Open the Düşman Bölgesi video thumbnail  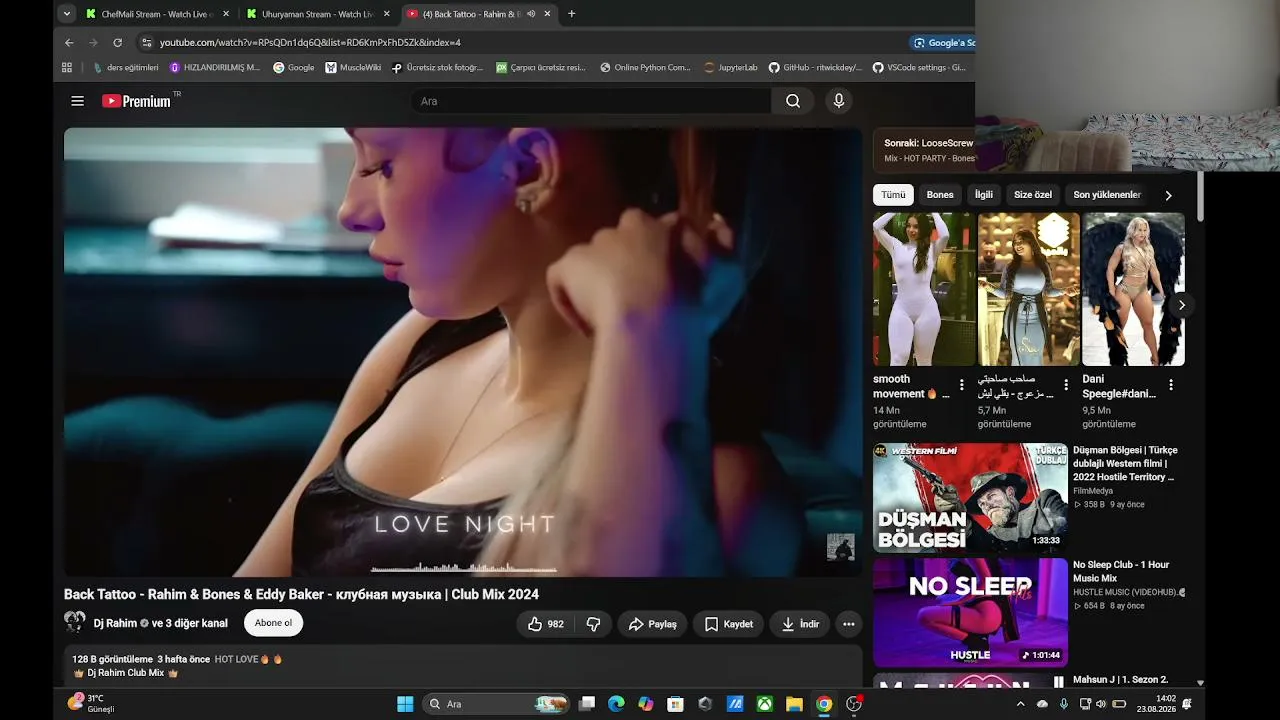[970, 498]
